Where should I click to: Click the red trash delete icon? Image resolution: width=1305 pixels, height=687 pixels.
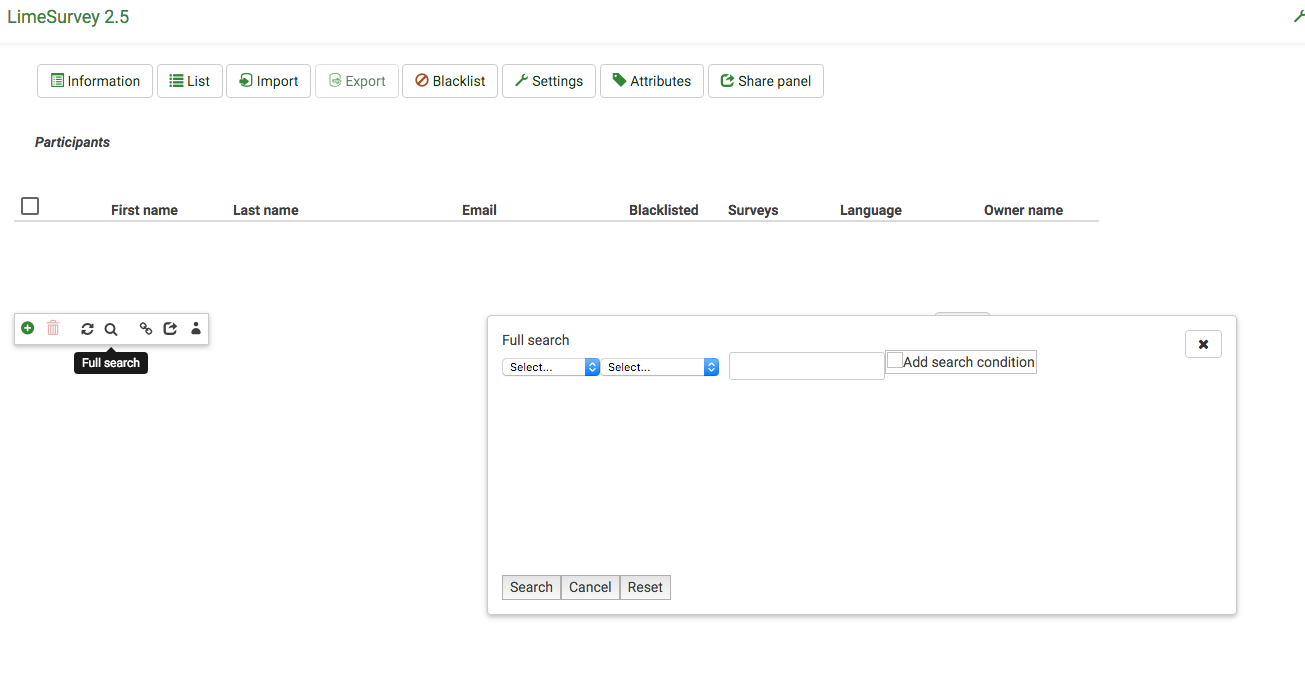click(x=54, y=328)
